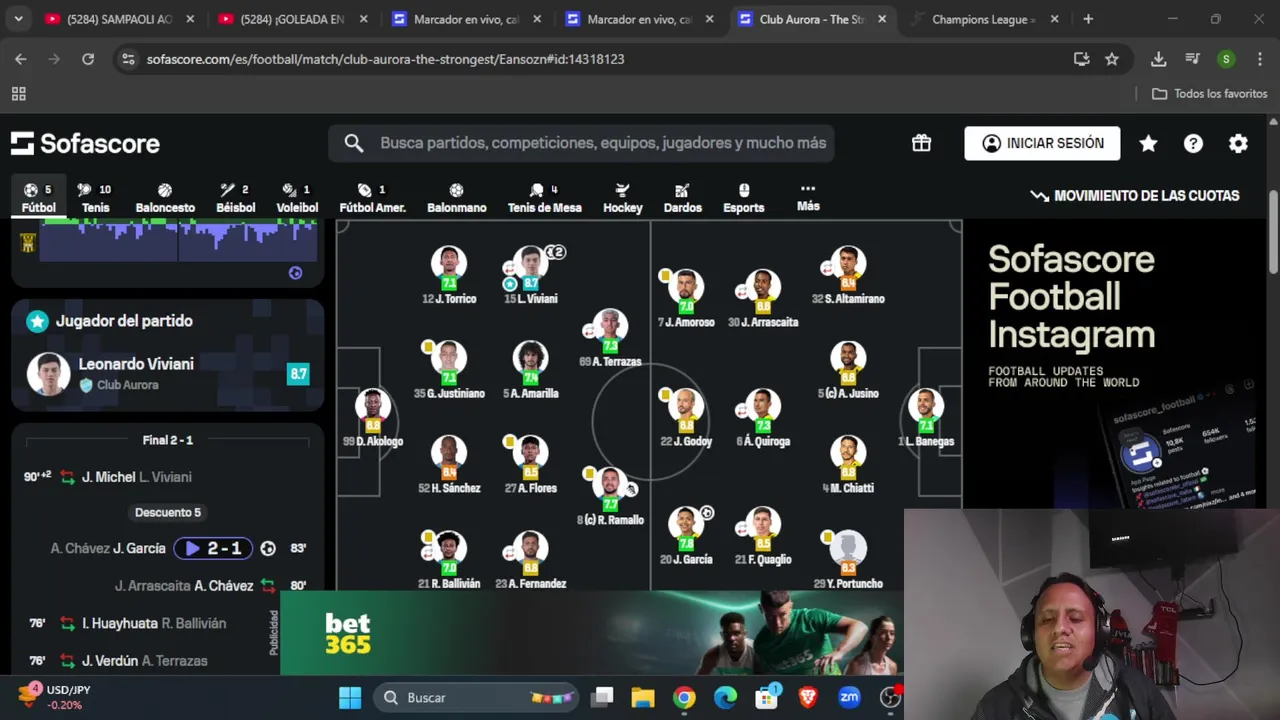Select Béisbol sport tab

(236, 198)
